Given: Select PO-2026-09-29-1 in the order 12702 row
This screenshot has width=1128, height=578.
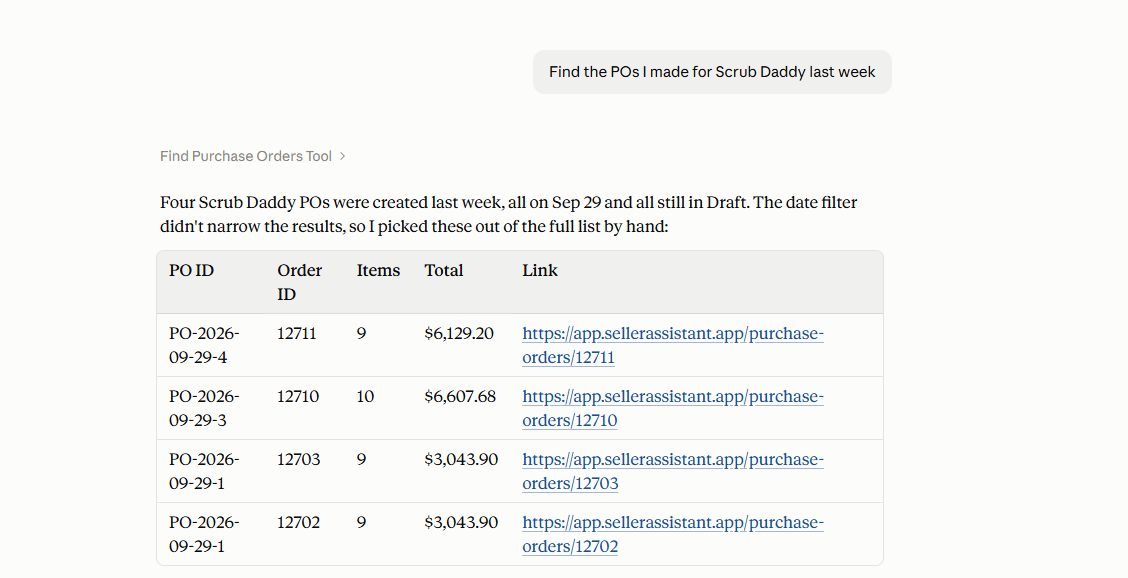Looking at the screenshot, I should (204, 534).
